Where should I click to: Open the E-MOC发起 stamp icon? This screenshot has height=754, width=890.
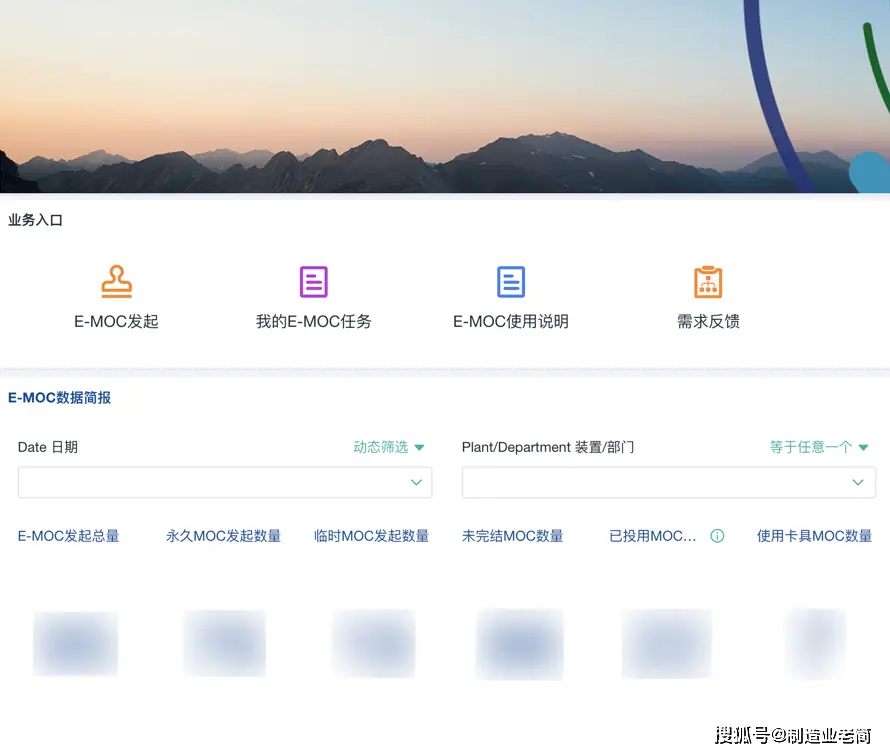click(116, 282)
